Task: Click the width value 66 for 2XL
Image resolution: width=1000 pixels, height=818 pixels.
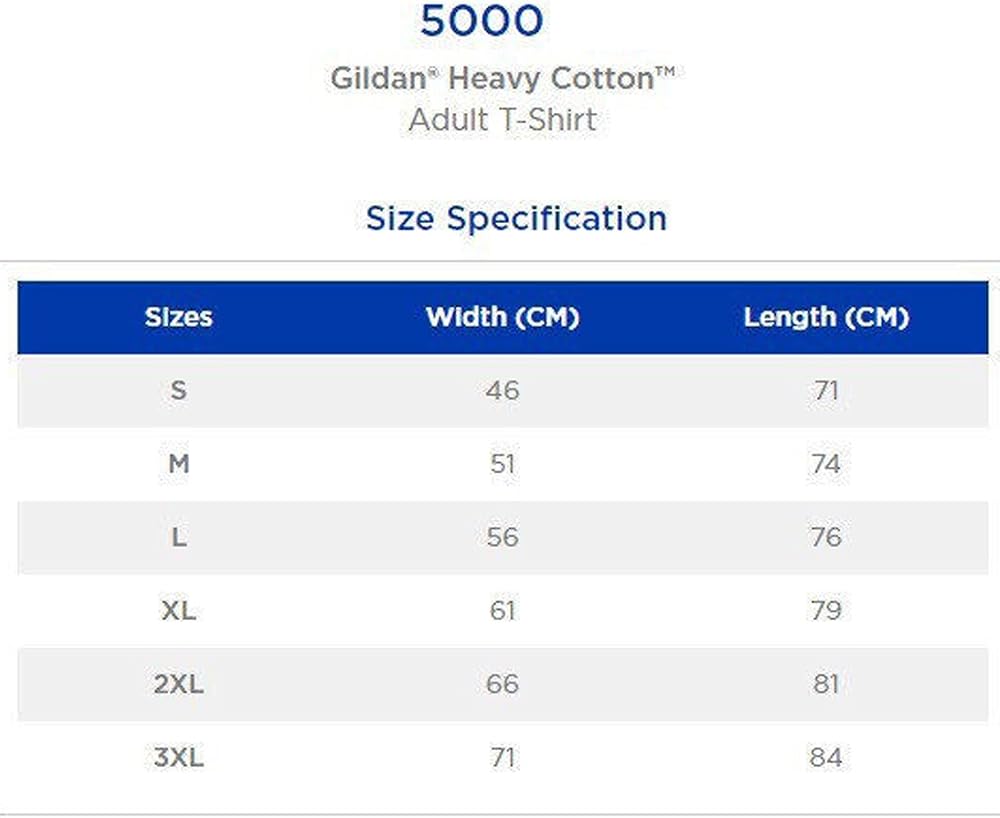Action: [503, 684]
